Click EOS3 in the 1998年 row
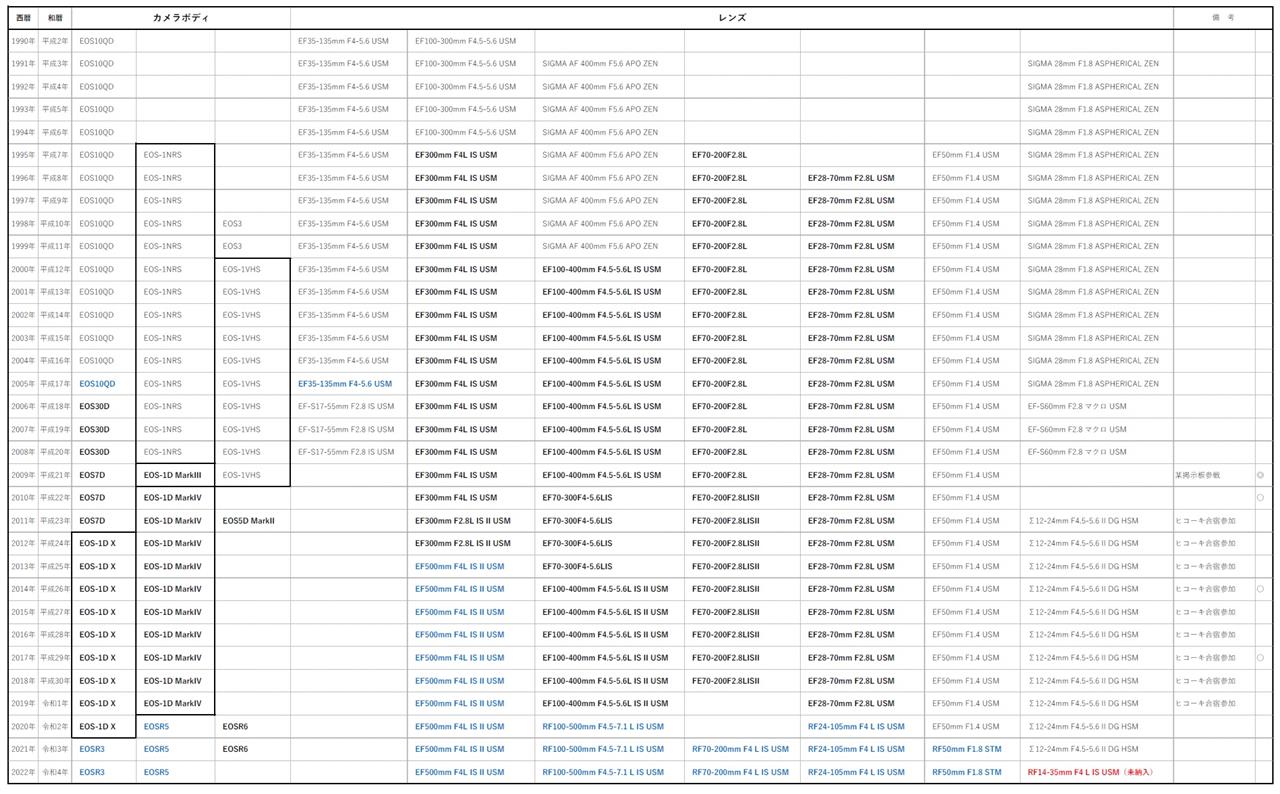 [x=232, y=224]
